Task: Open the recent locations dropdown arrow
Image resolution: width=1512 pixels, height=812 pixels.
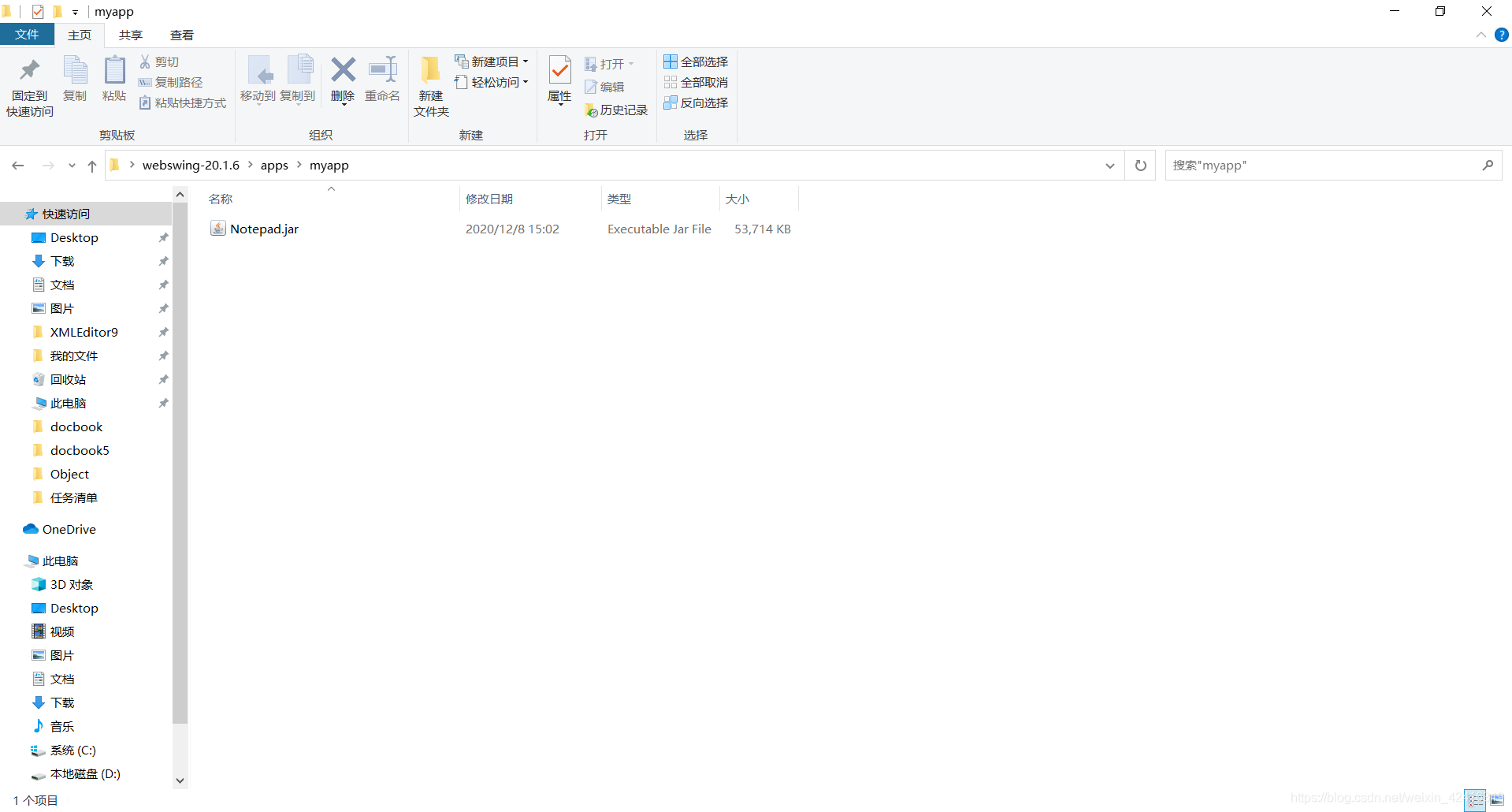Action: [x=72, y=166]
